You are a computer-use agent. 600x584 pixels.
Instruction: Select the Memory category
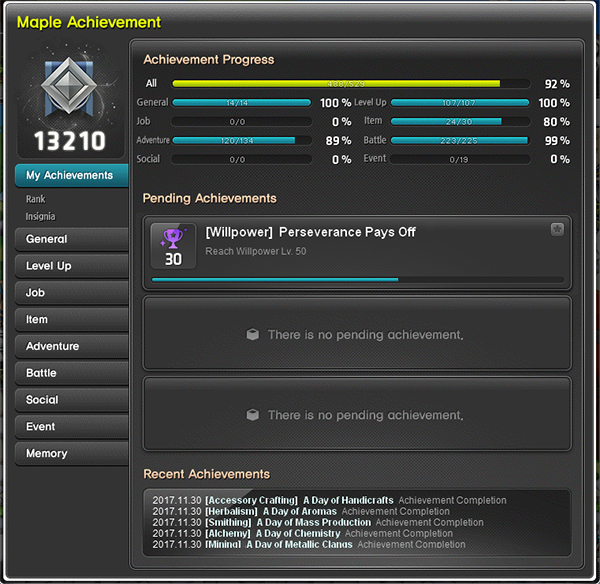[x=72, y=453]
